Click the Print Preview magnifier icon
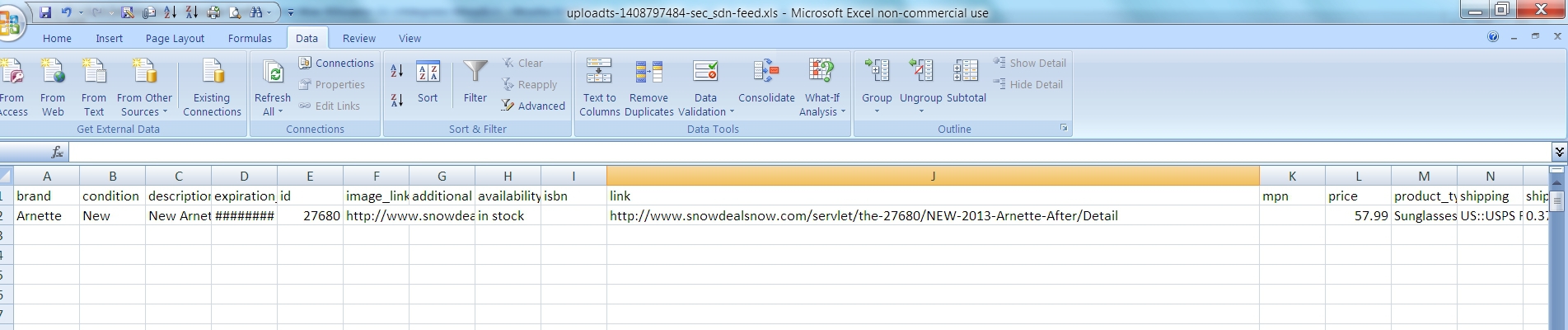This screenshot has width=1568, height=330. [235, 12]
